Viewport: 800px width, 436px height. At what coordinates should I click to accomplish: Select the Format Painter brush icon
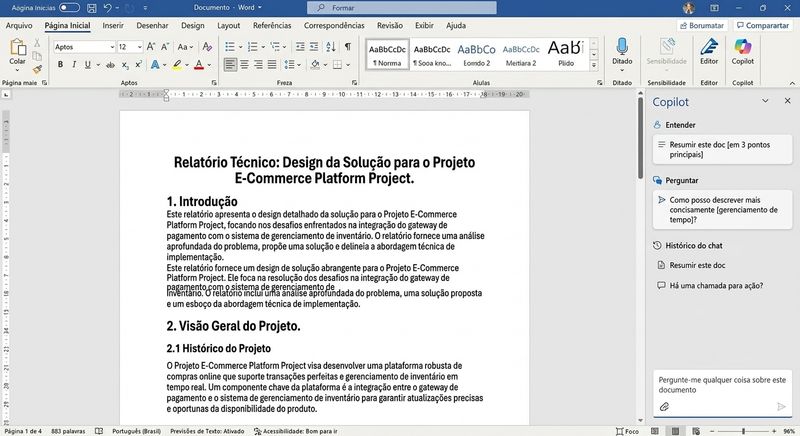point(37,68)
